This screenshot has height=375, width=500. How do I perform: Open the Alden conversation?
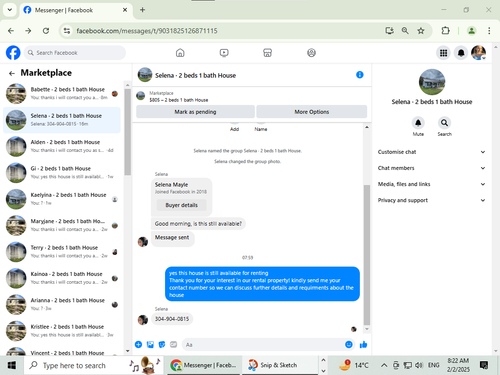tap(62, 146)
